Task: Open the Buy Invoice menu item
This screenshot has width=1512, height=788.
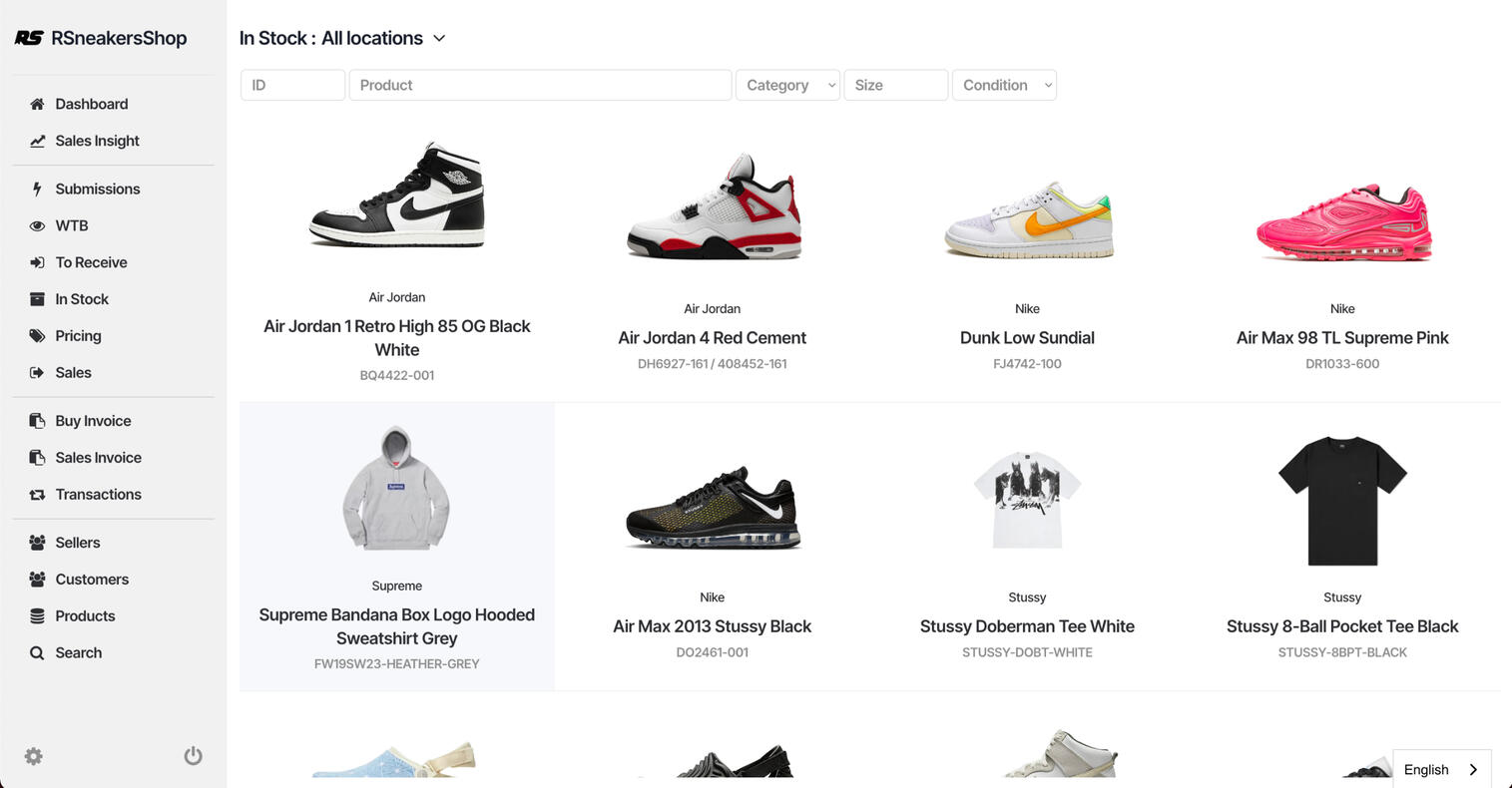Action: pyautogui.click(x=93, y=421)
